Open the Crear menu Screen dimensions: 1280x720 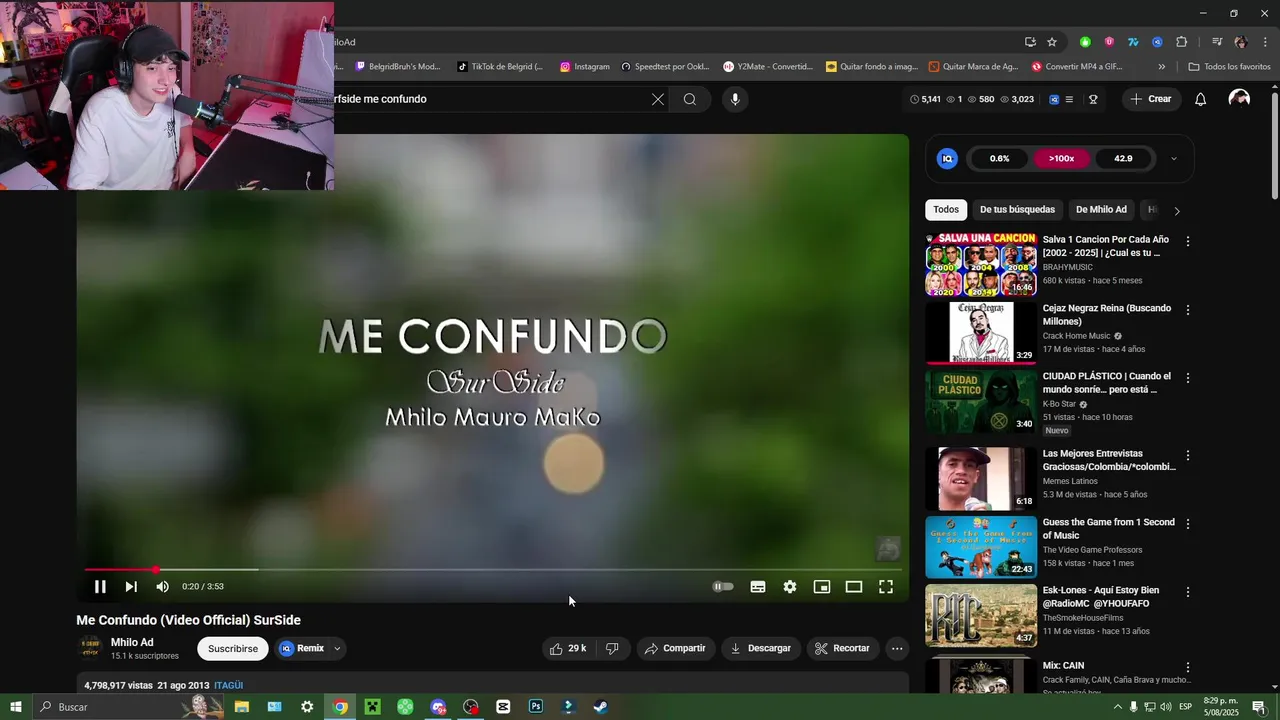[1150, 99]
